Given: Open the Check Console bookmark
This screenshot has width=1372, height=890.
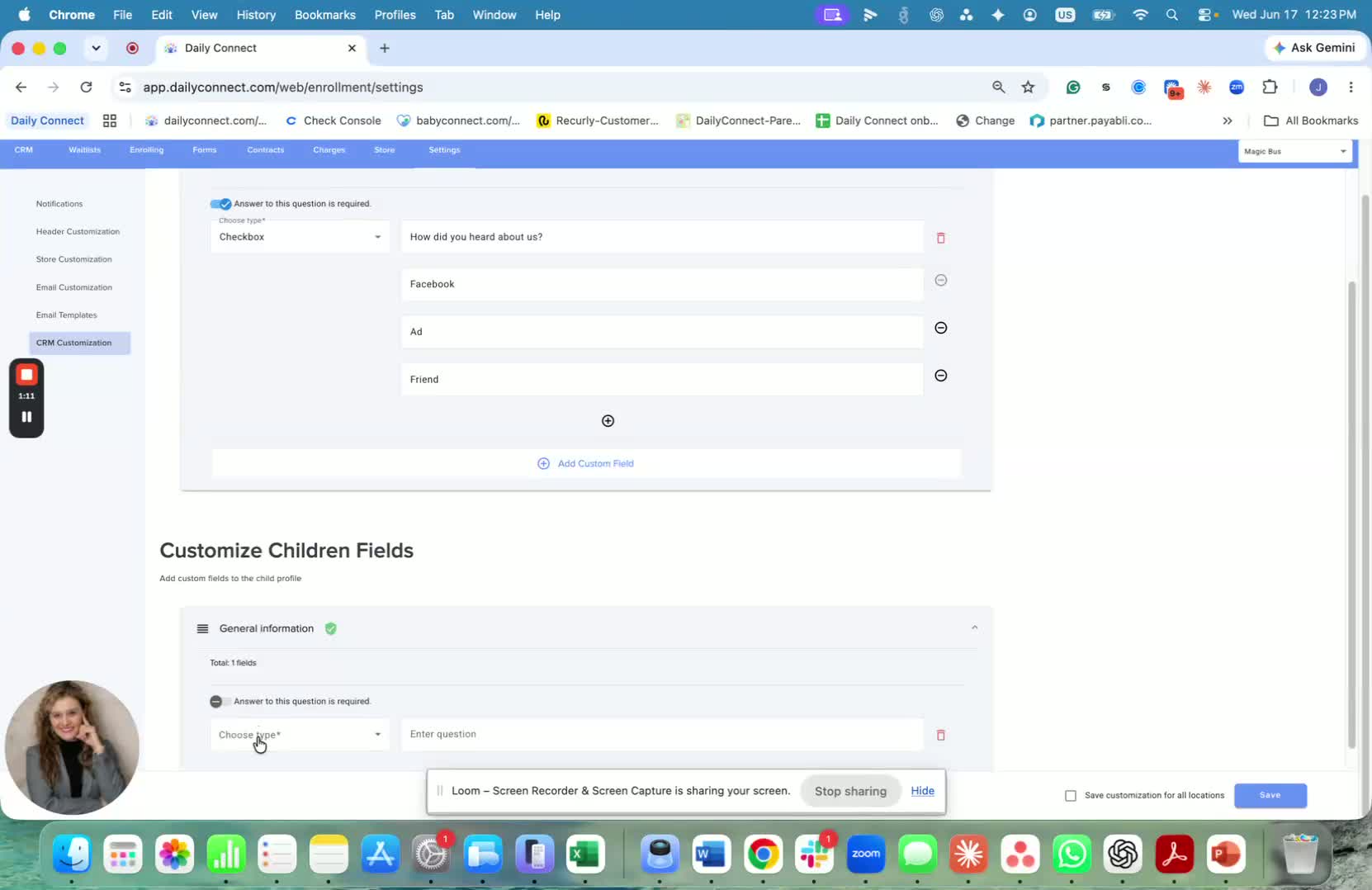Looking at the screenshot, I should [x=334, y=121].
